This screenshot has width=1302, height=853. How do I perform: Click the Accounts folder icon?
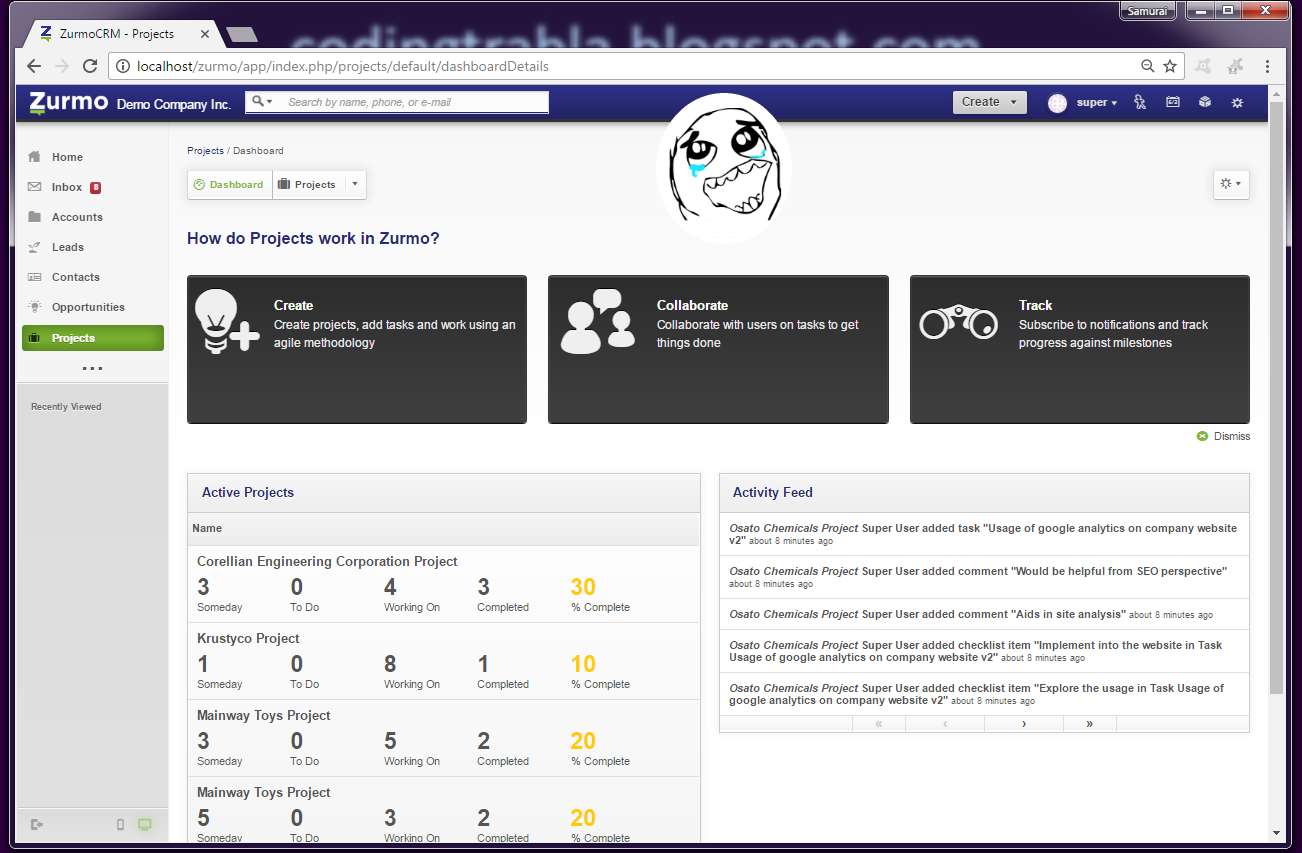coord(35,217)
